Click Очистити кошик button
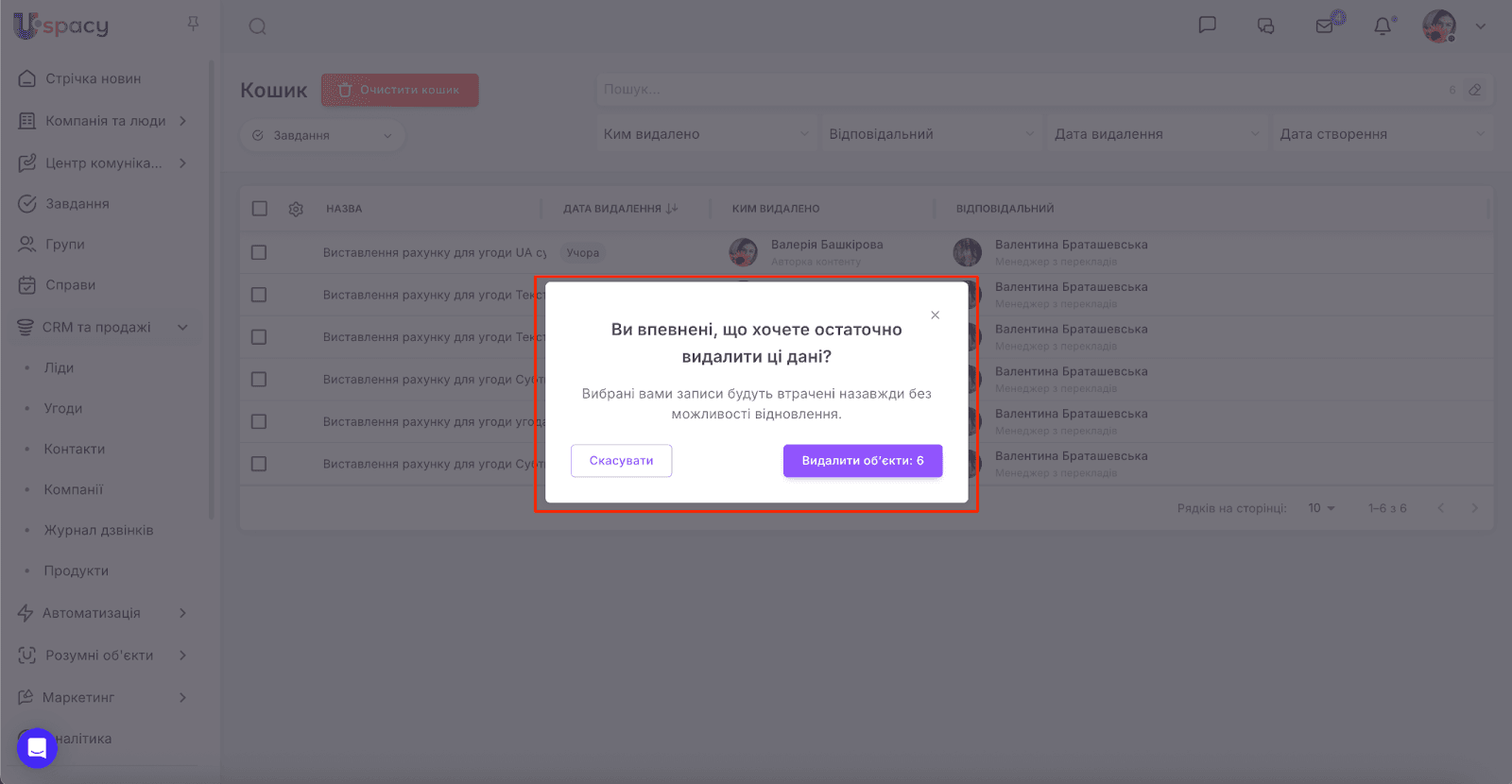The height and width of the screenshot is (784, 1512). (400, 91)
